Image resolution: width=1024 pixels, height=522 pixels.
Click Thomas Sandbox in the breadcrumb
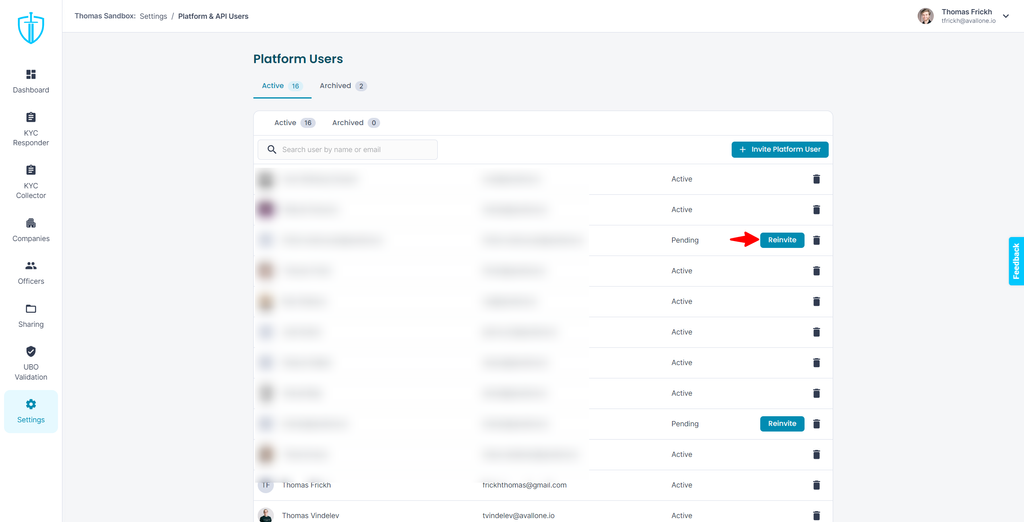104,16
